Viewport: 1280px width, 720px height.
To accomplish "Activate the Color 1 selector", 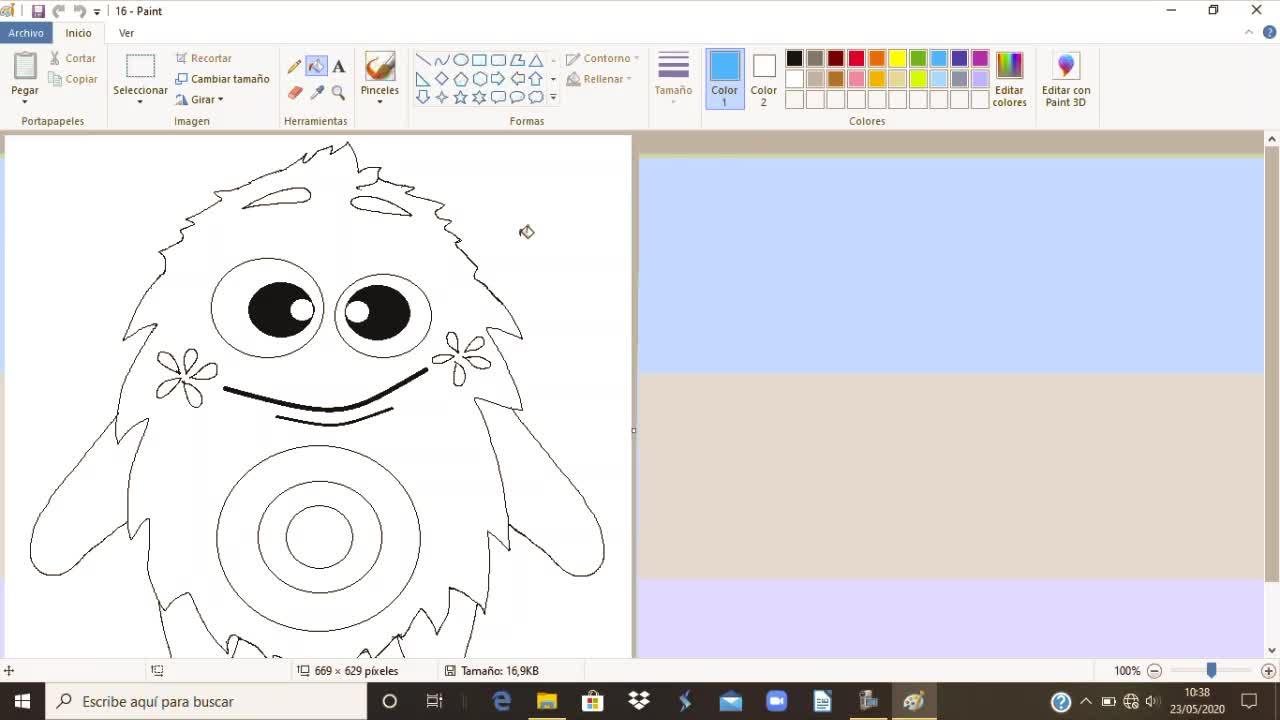I will click(724, 78).
